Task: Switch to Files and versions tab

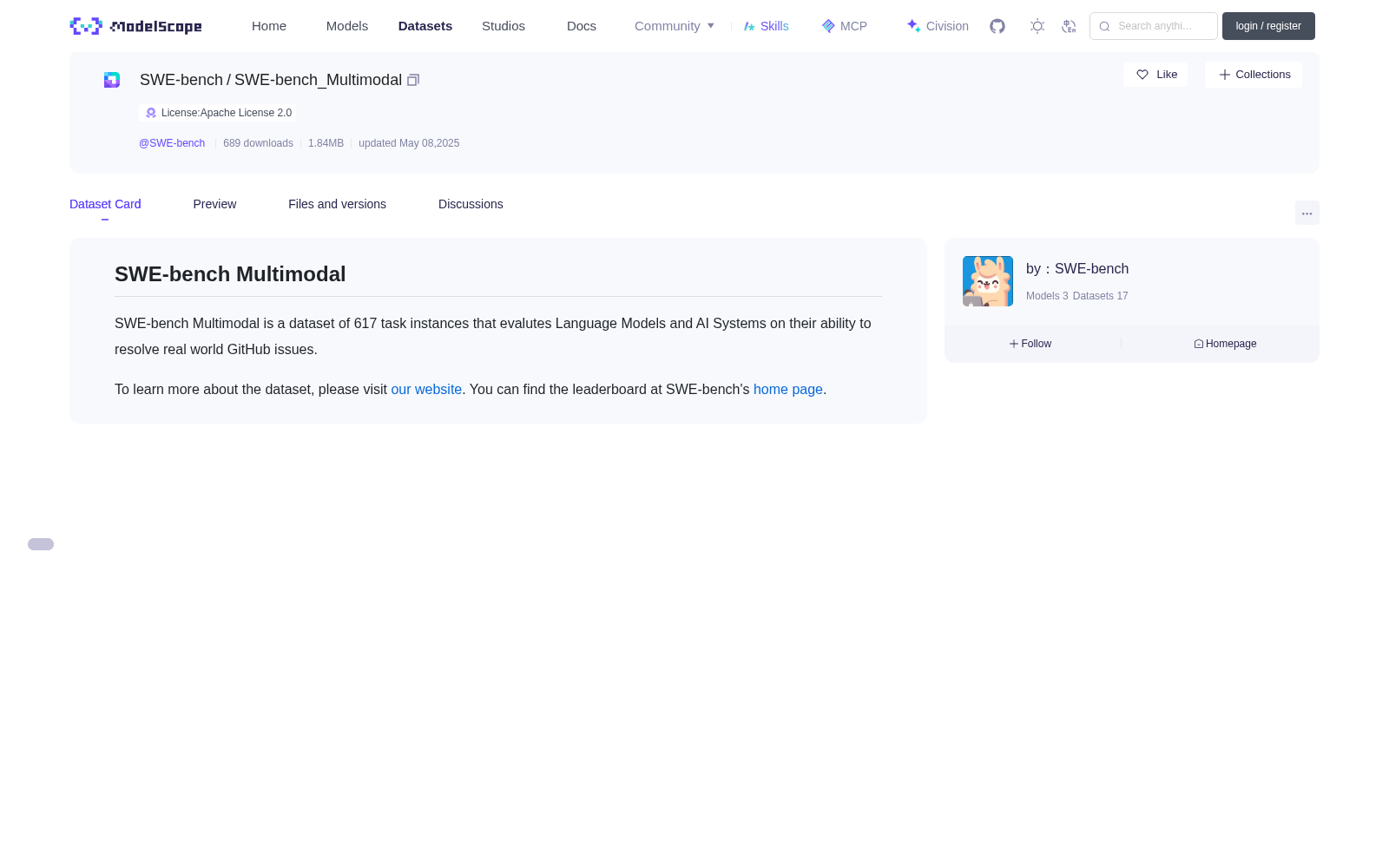Action: (x=337, y=204)
